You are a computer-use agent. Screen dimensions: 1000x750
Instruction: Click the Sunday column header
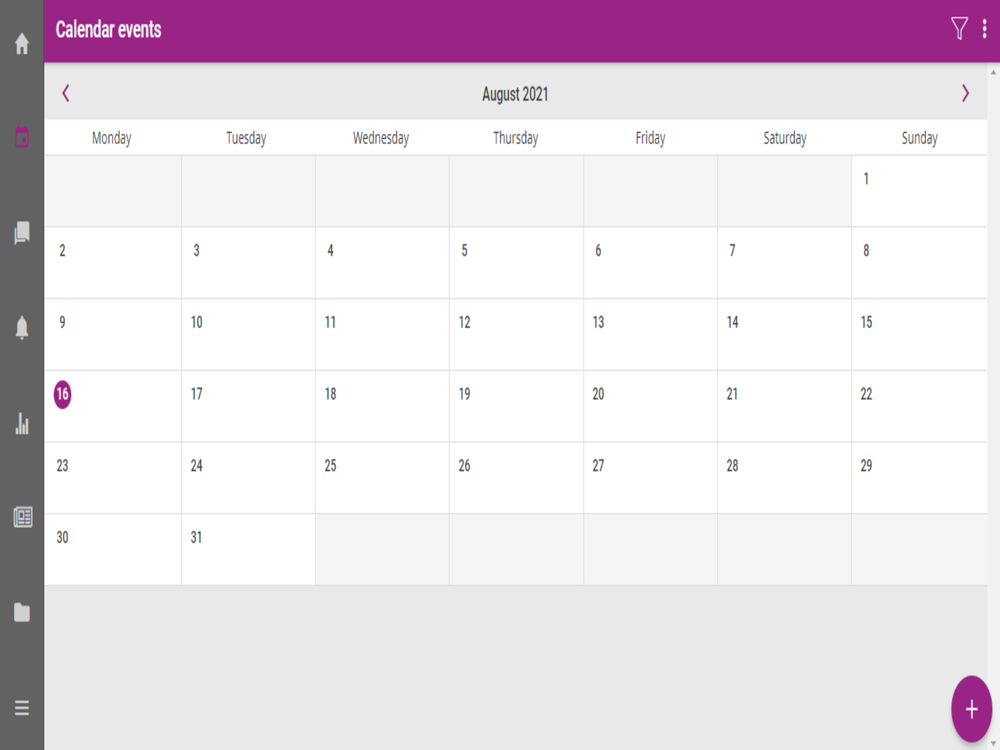click(919, 138)
